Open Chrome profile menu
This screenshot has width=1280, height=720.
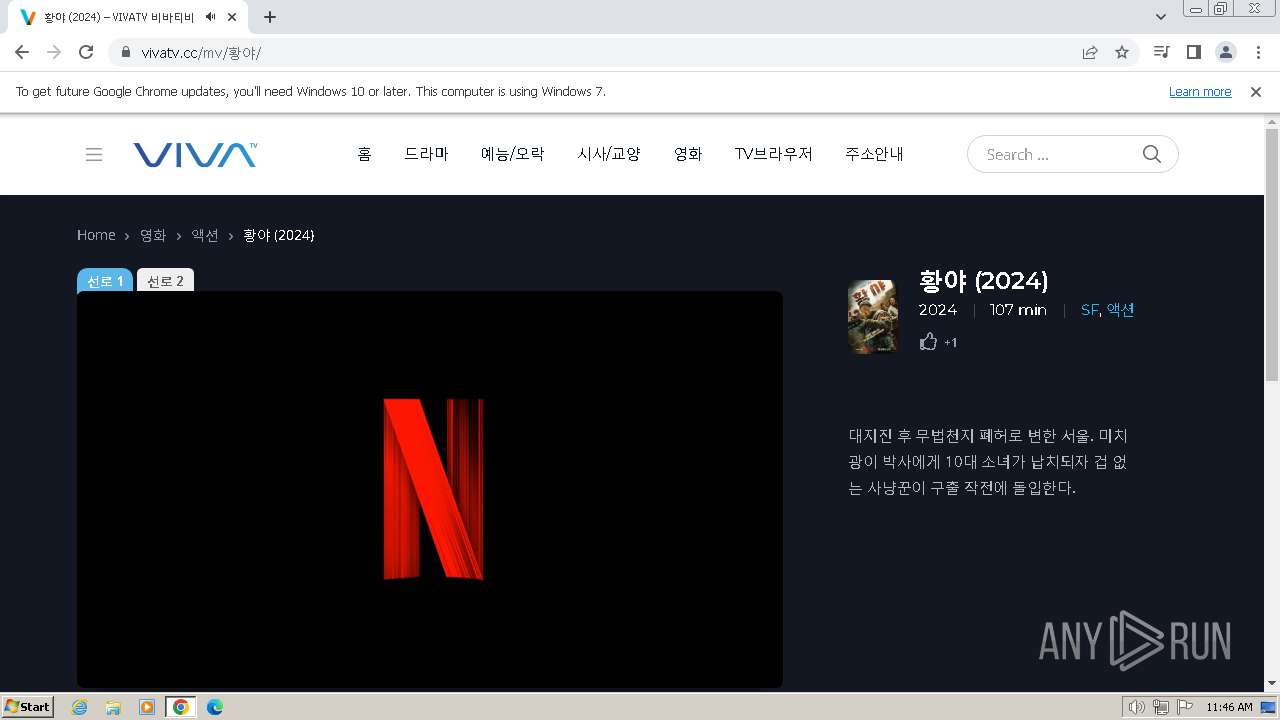point(1225,52)
